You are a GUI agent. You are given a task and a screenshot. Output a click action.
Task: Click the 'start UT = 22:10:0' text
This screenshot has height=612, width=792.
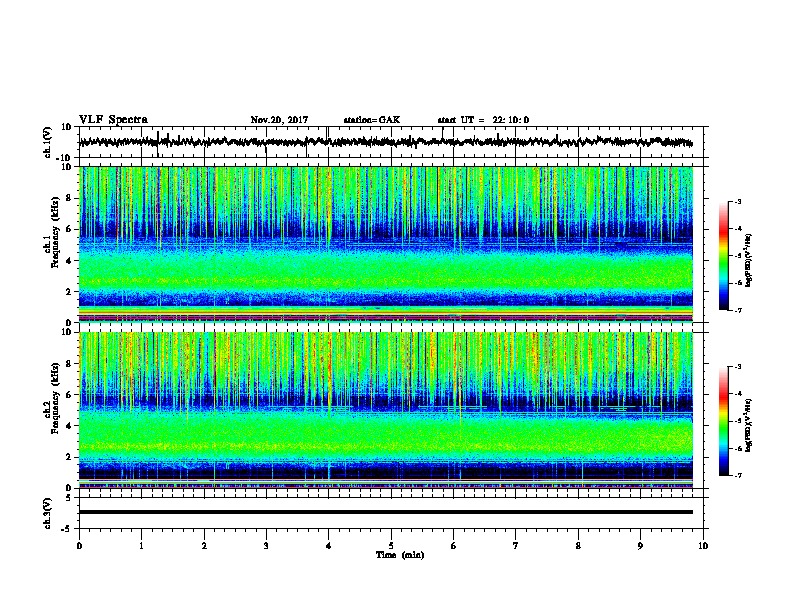pos(483,120)
